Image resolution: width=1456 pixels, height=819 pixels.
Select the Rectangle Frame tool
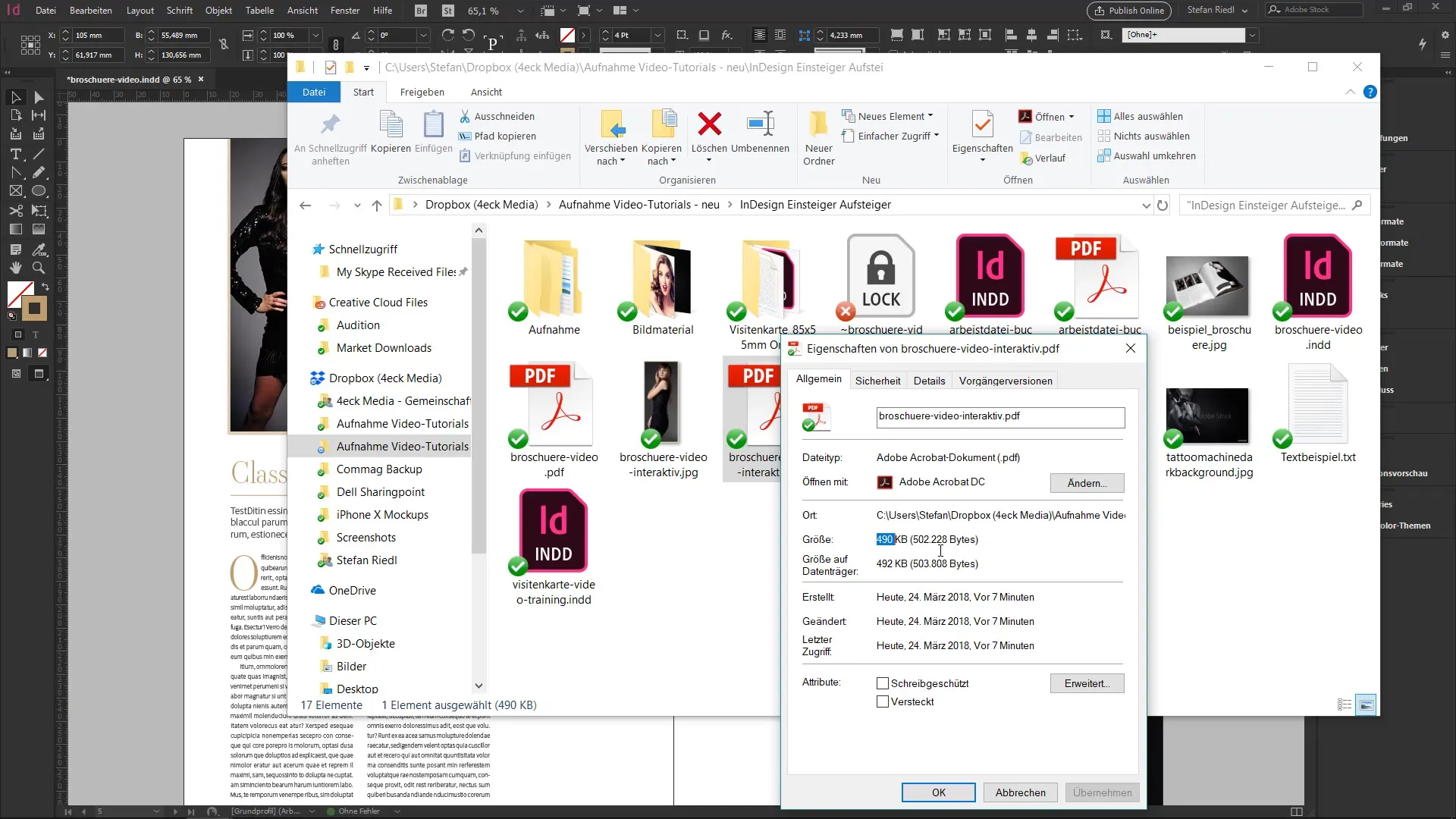tap(15, 191)
